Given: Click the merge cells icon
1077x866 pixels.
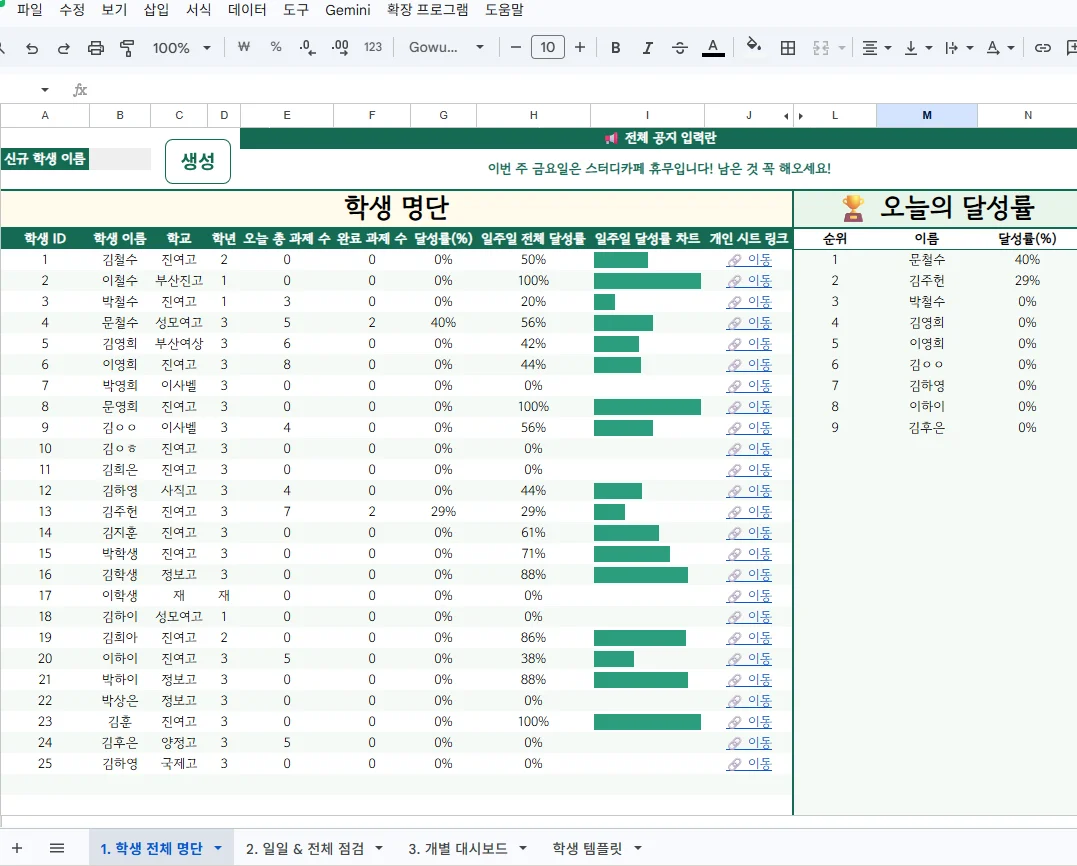Looking at the screenshot, I should tap(821, 47).
